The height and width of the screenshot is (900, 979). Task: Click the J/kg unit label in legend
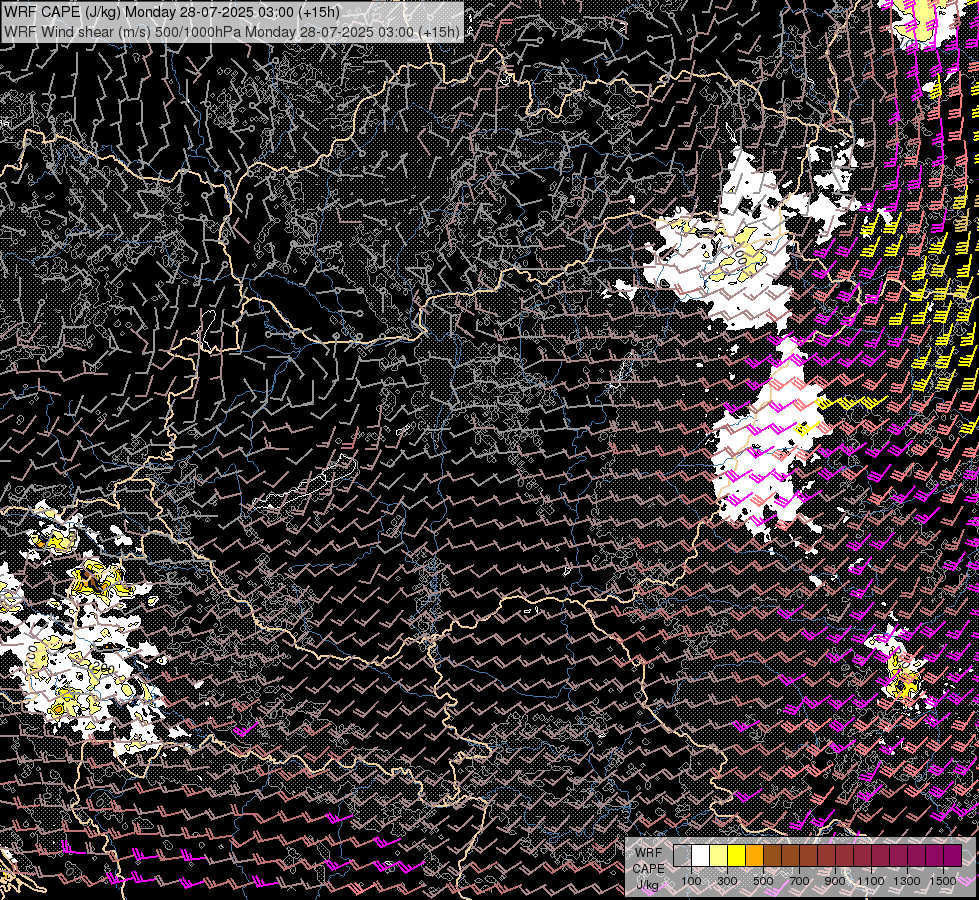(647, 885)
